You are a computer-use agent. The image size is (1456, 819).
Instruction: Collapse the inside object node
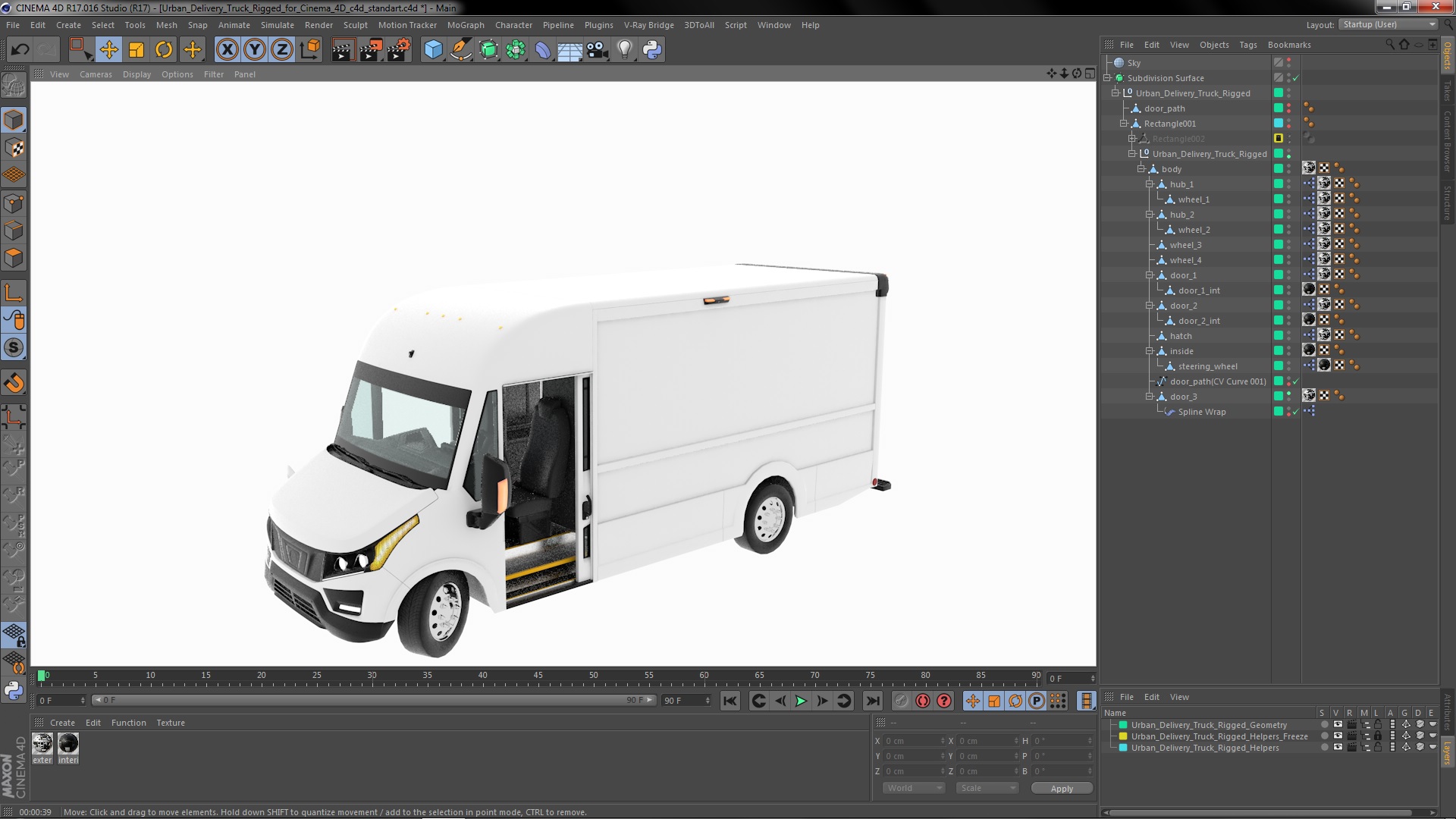coord(1149,351)
